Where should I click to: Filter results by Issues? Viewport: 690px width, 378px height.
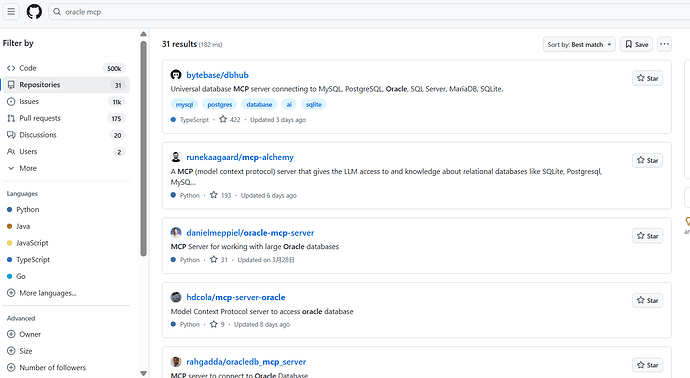pyautogui.click(x=66, y=102)
